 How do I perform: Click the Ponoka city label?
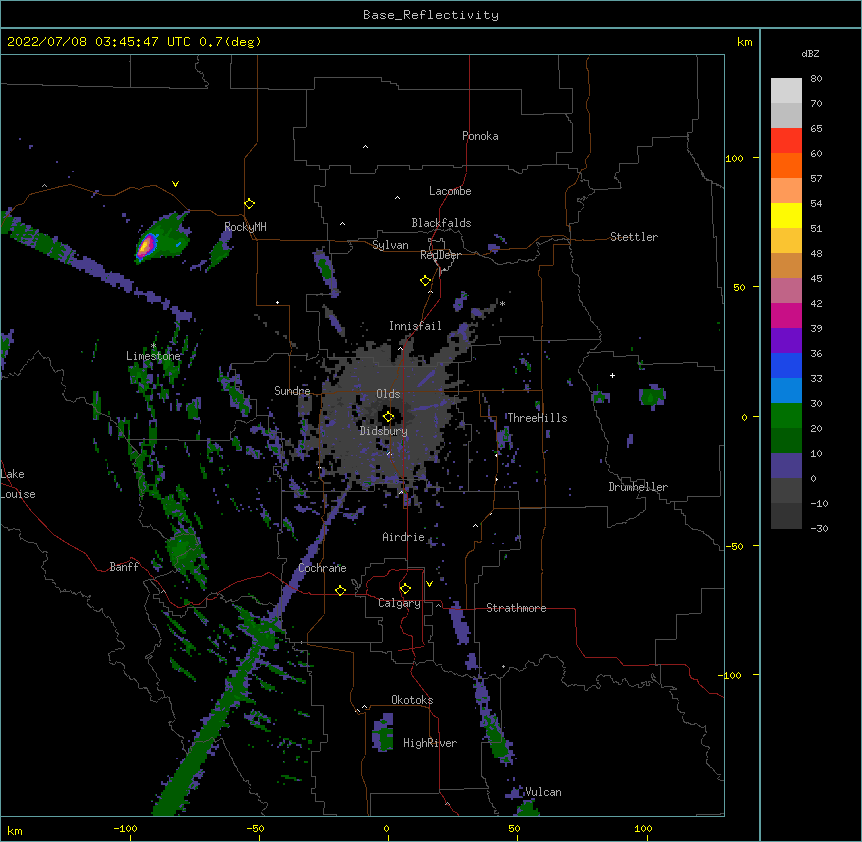(x=480, y=136)
